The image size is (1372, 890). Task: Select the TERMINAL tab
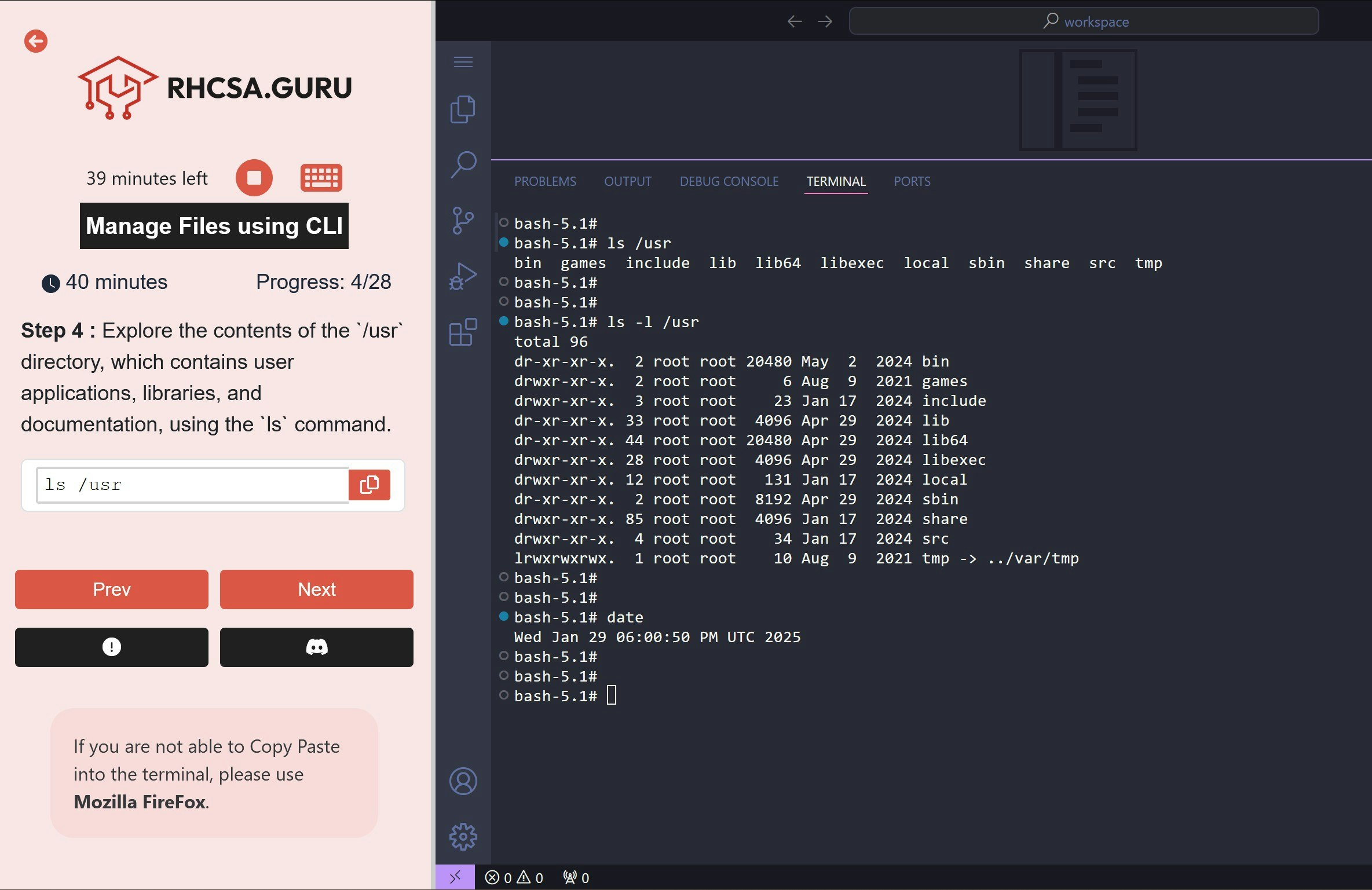coord(836,181)
